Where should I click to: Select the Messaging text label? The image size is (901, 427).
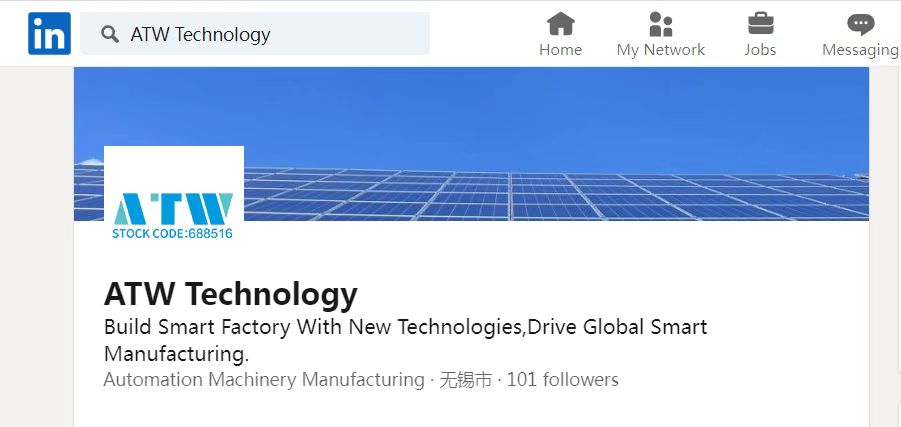pyautogui.click(x=860, y=50)
